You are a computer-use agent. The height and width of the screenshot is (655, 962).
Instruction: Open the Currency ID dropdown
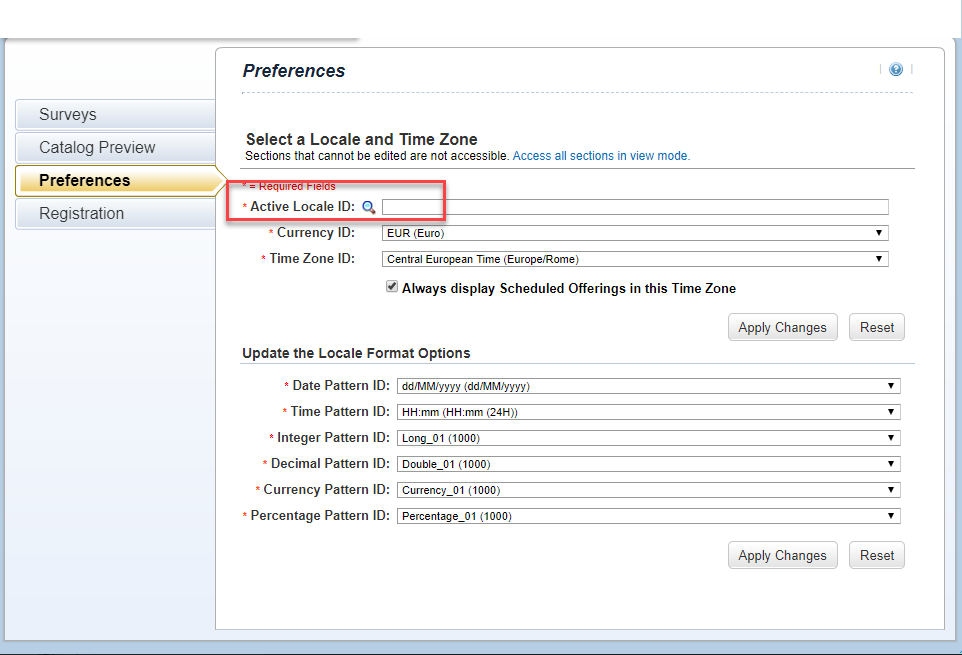coord(635,233)
